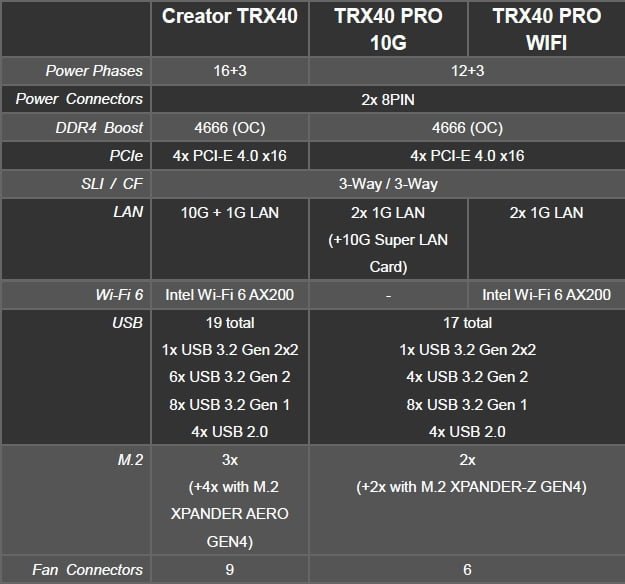Select the TRX40 PRO 10G column header

(387, 30)
